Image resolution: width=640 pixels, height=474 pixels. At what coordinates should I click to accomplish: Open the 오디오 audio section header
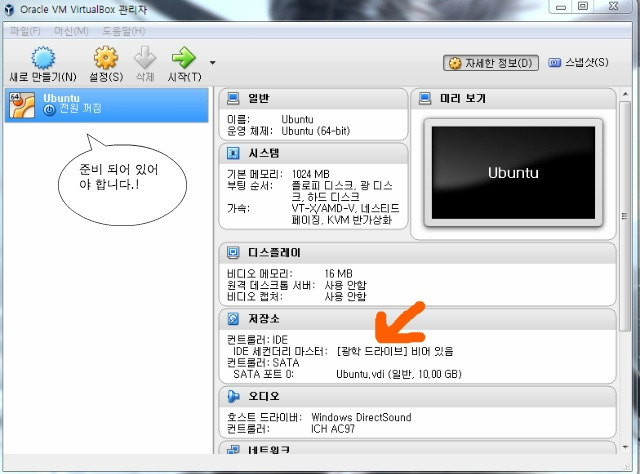(x=417, y=396)
